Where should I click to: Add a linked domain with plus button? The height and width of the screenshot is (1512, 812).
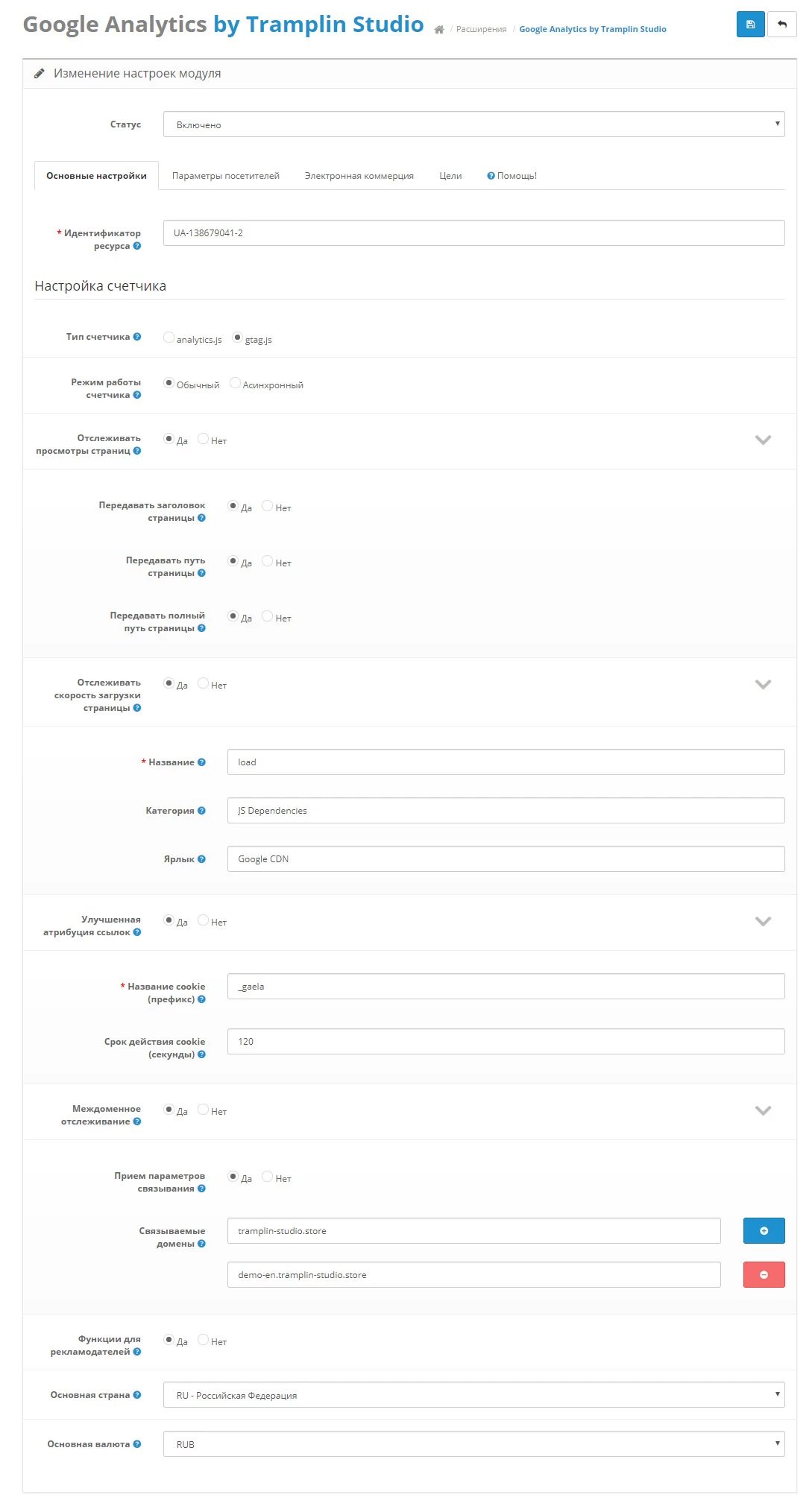pyautogui.click(x=764, y=1231)
